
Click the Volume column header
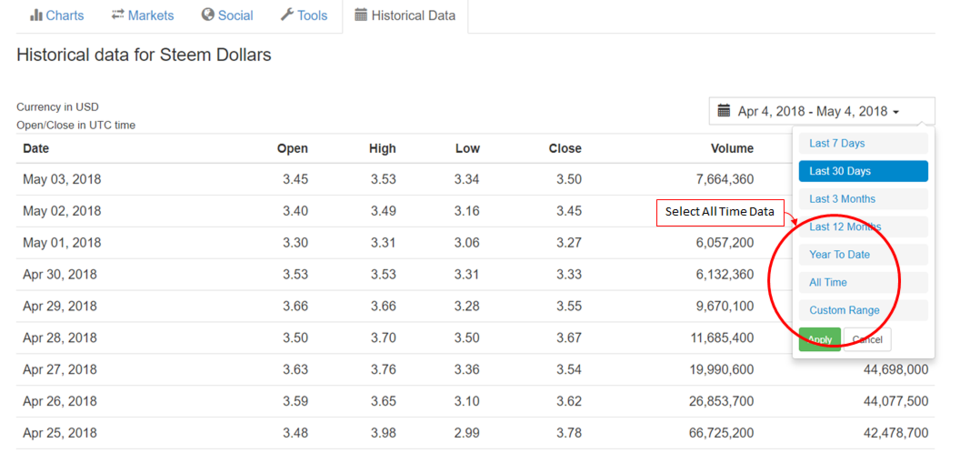tap(732, 149)
